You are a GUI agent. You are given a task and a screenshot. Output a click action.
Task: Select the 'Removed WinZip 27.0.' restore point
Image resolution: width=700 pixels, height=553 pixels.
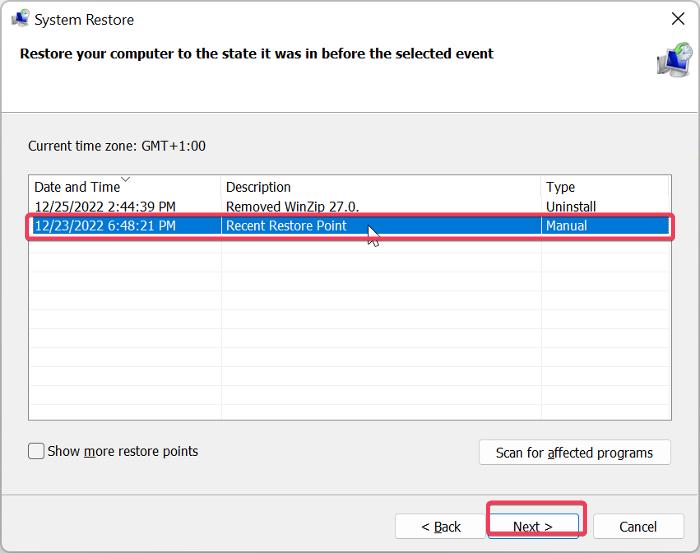[292, 207]
